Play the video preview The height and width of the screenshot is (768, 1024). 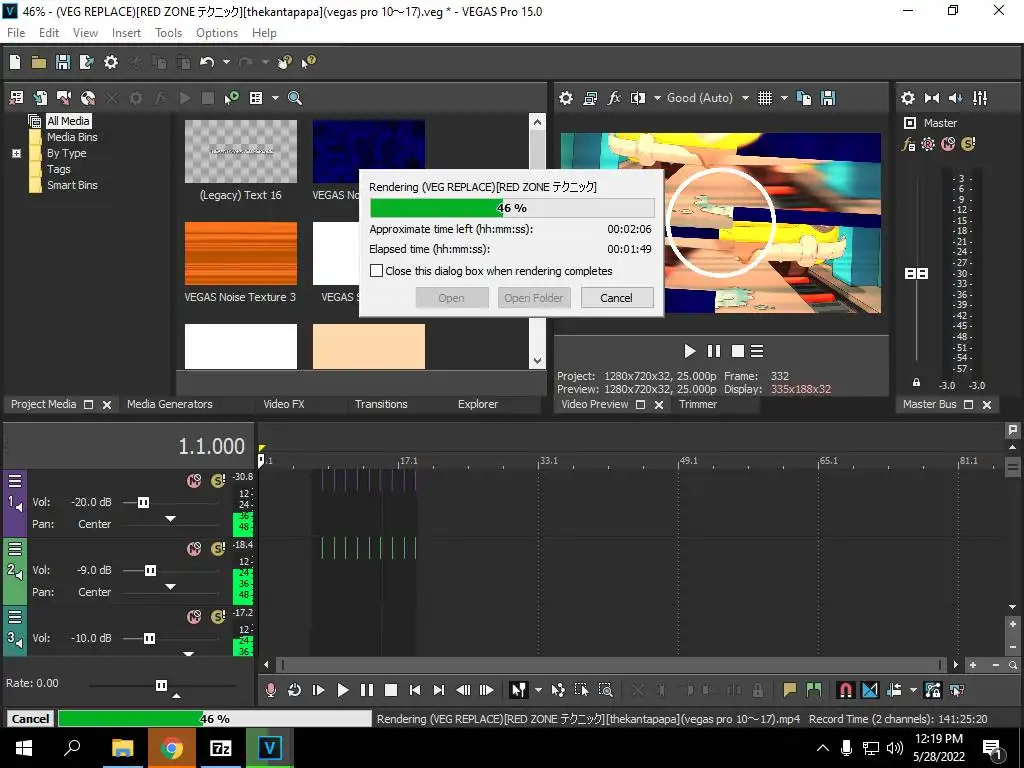[690, 351]
